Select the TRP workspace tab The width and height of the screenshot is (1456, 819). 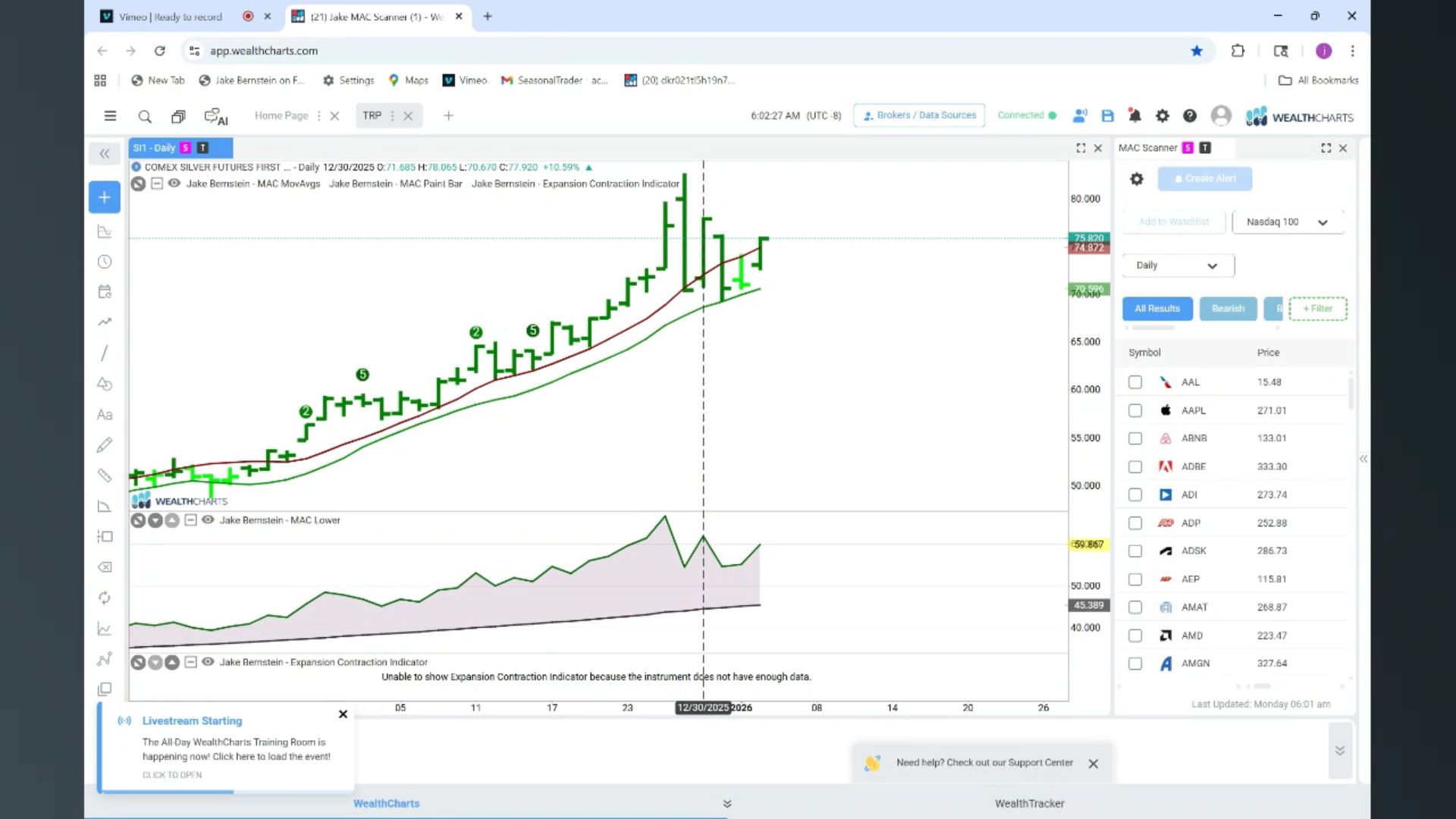coord(372,116)
